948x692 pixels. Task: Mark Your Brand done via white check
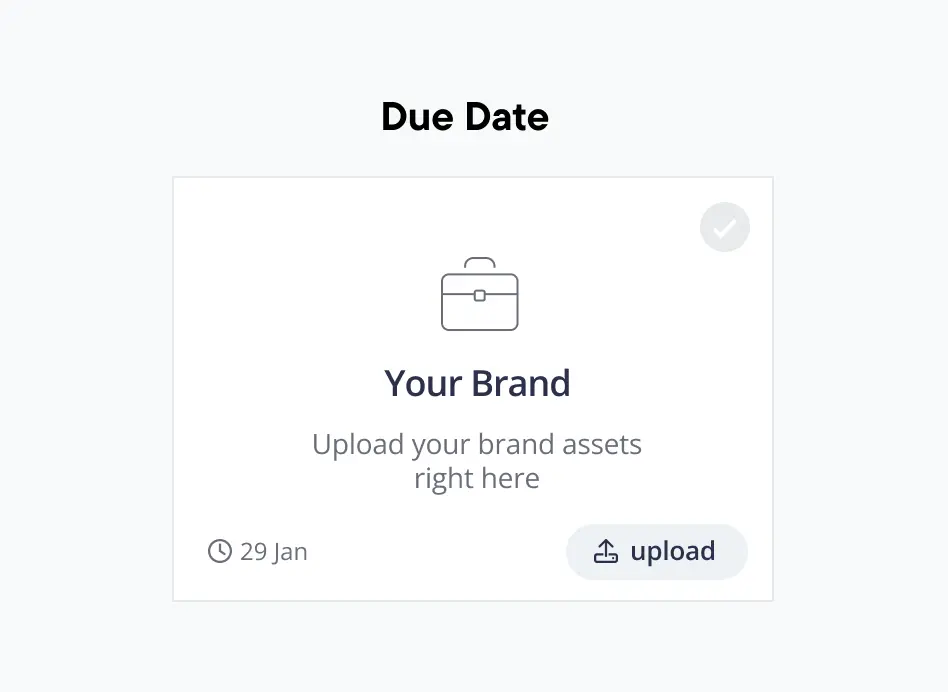pyautogui.click(x=725, y=227)
